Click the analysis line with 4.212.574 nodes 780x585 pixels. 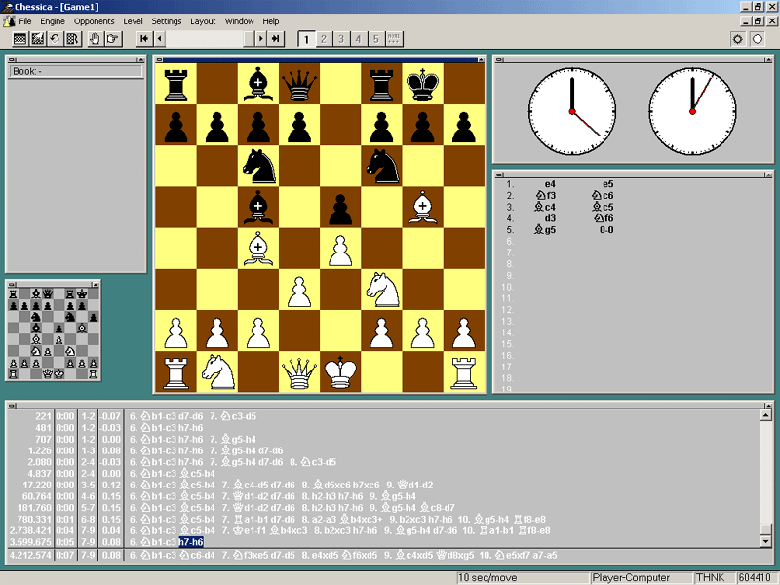[383, 555]
